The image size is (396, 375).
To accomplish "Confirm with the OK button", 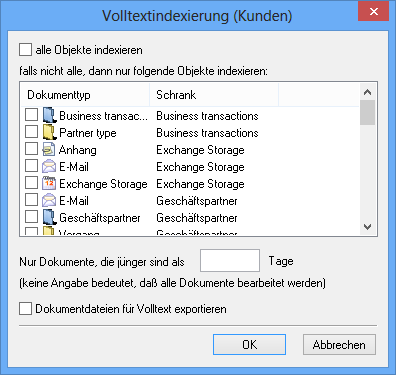I will click(x=249, y=345).
